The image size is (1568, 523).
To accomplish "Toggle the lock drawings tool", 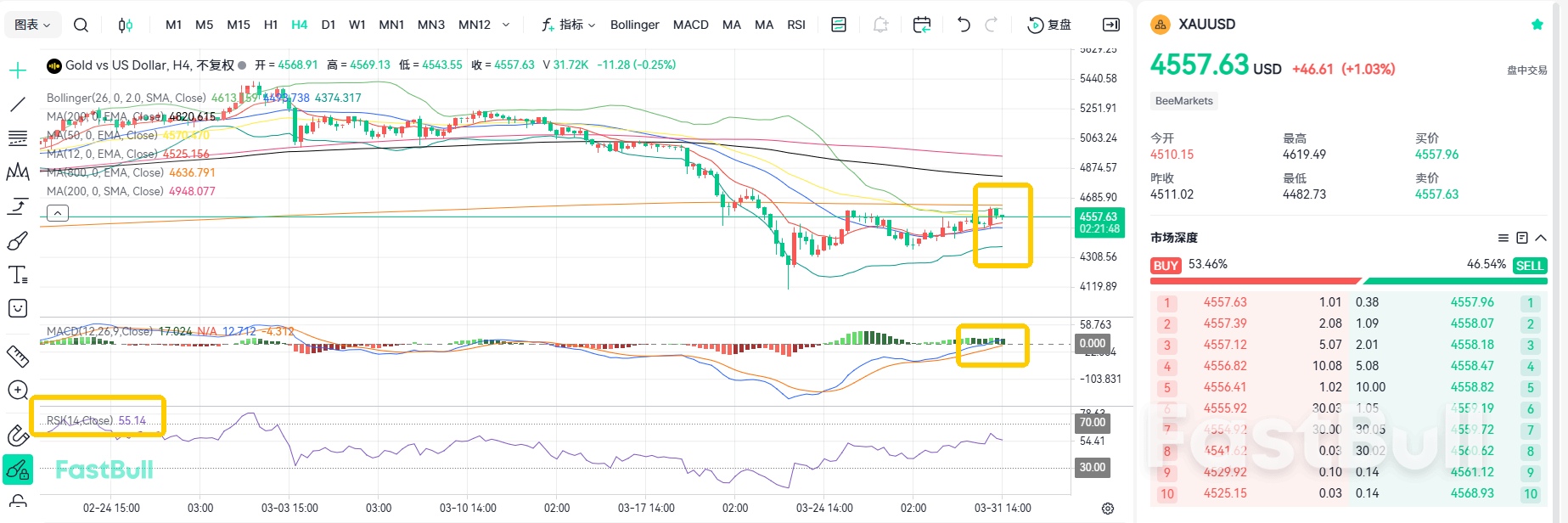I will tap(17, 500).
